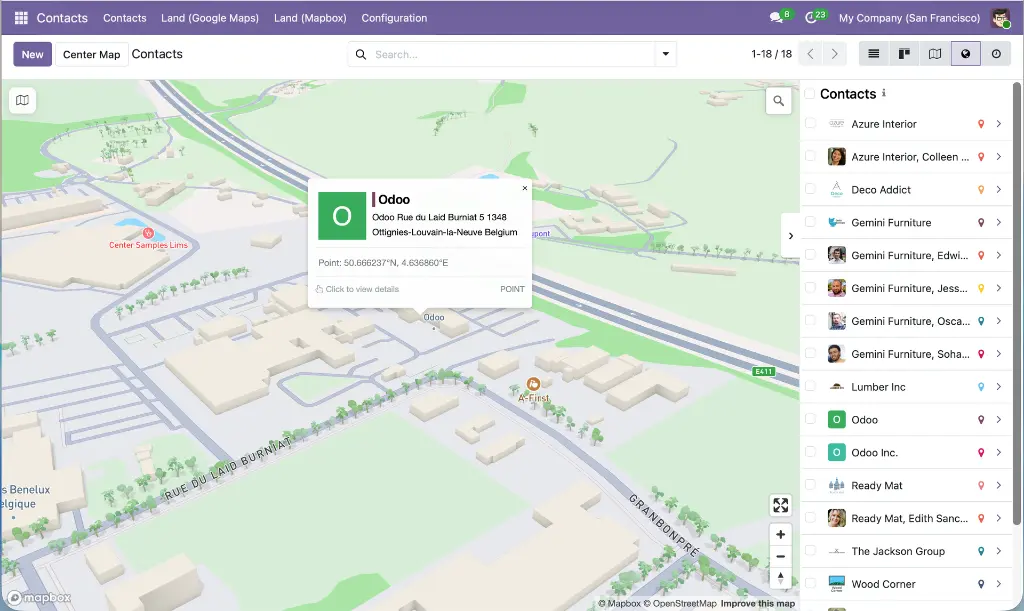Click Contacts info icon in side panel

pyautogui.click(x=884, y=93)
